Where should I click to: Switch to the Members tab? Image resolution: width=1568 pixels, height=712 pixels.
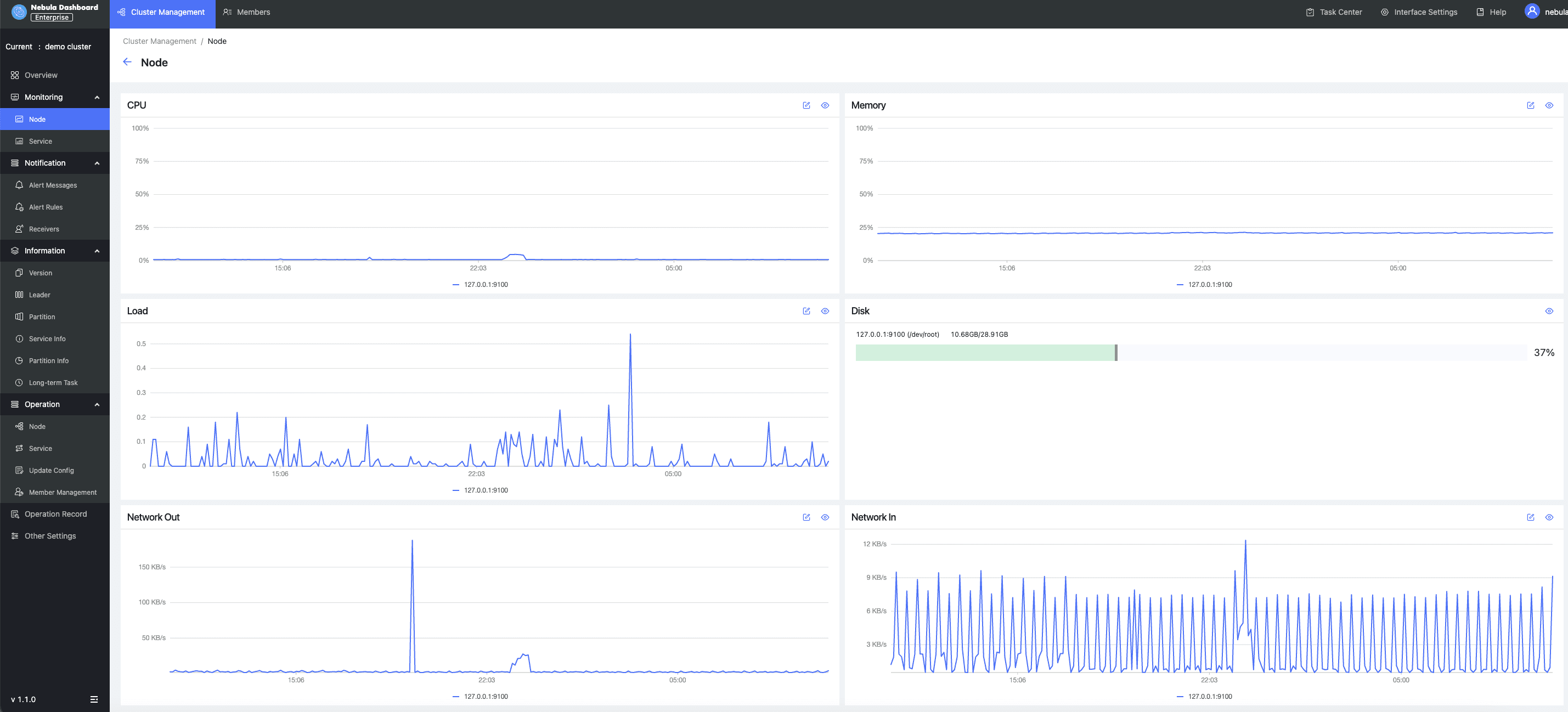pos(246,12)
